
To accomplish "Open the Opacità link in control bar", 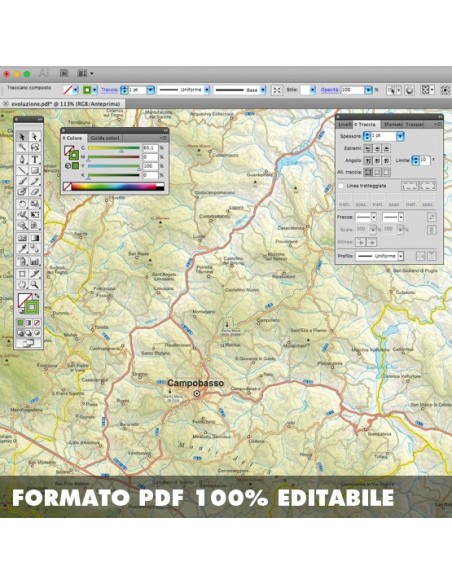I will (330, 90).
